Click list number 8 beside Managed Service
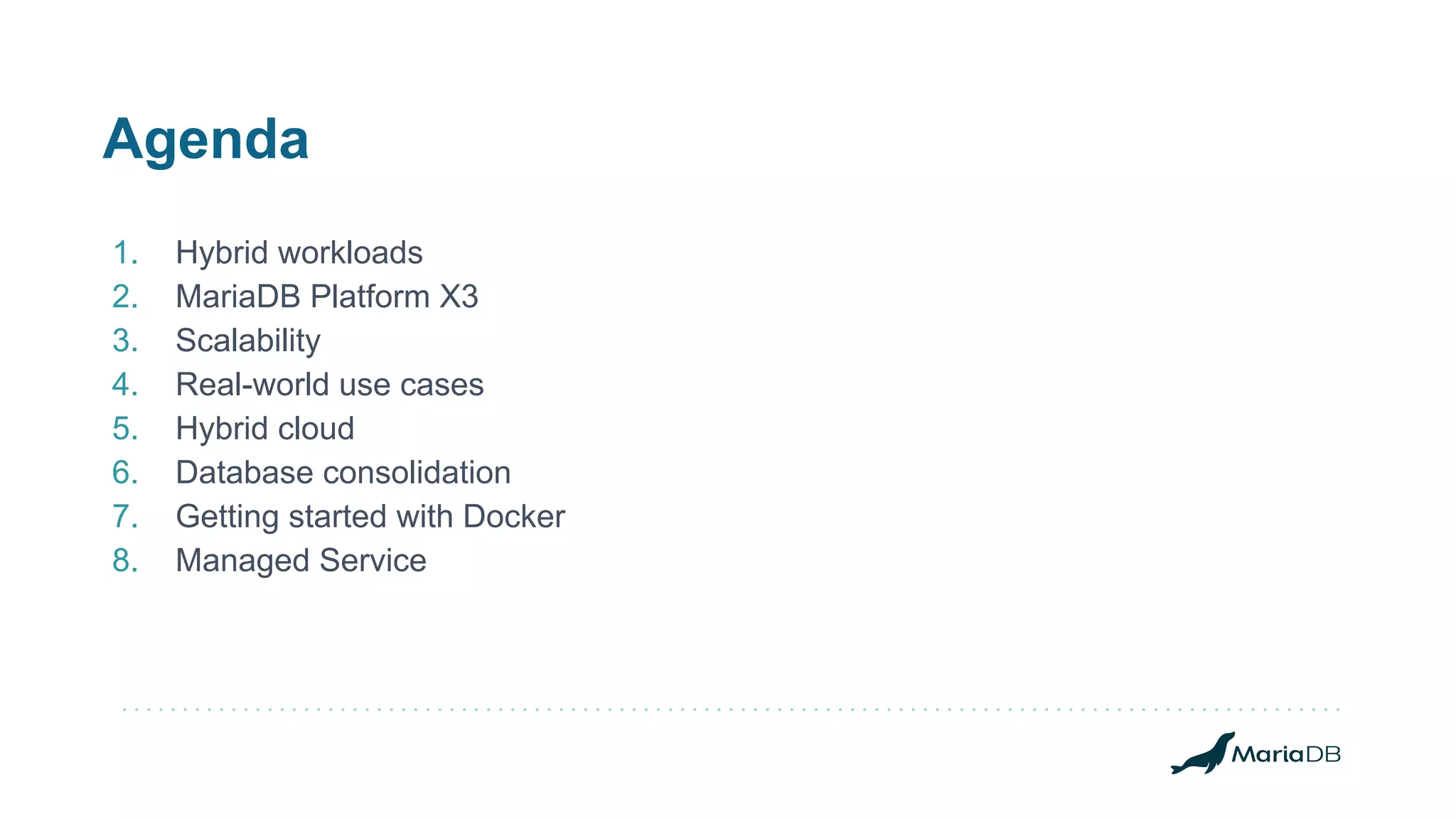 tap(125, 561)
